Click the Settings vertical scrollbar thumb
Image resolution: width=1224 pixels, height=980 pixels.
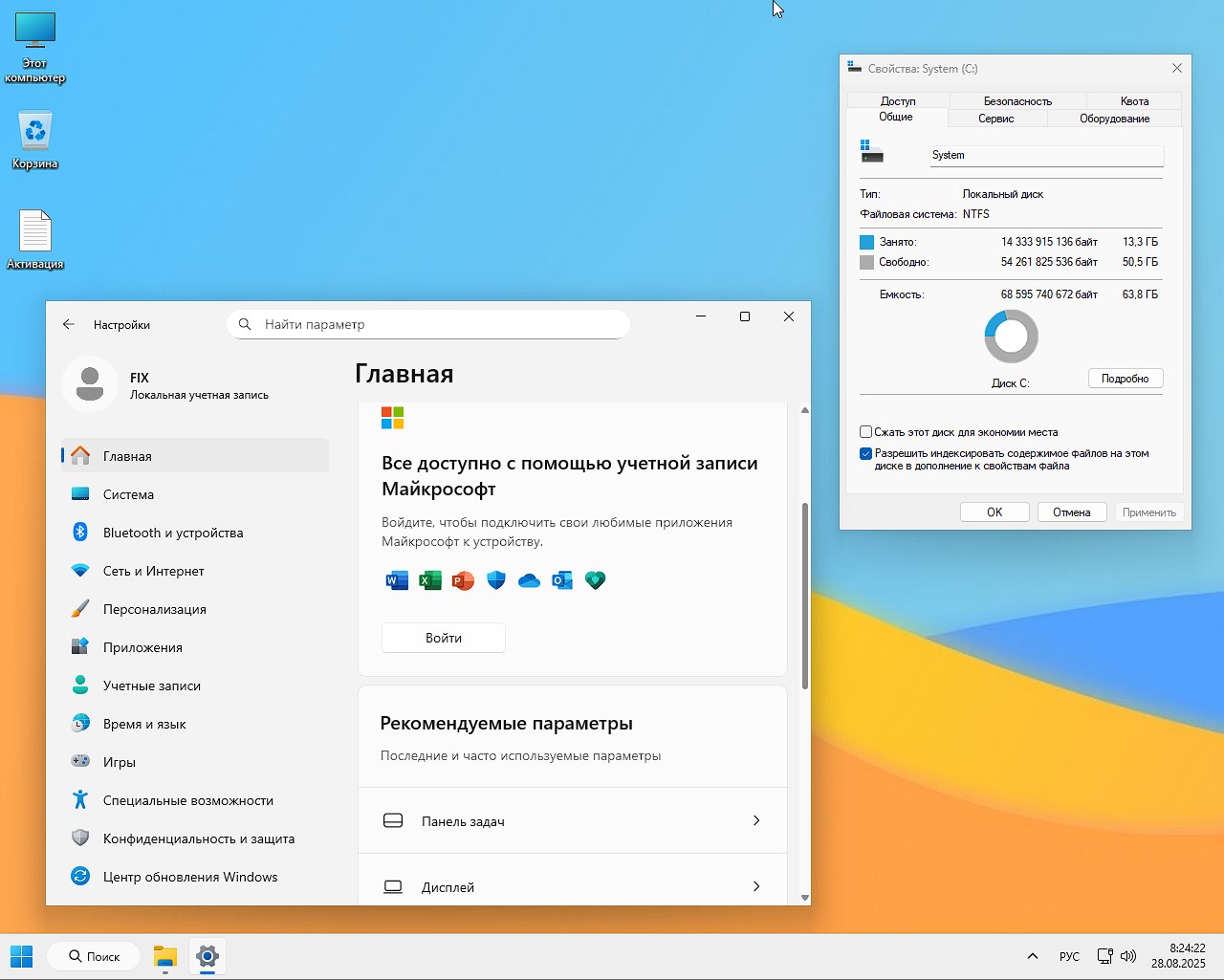805,596
